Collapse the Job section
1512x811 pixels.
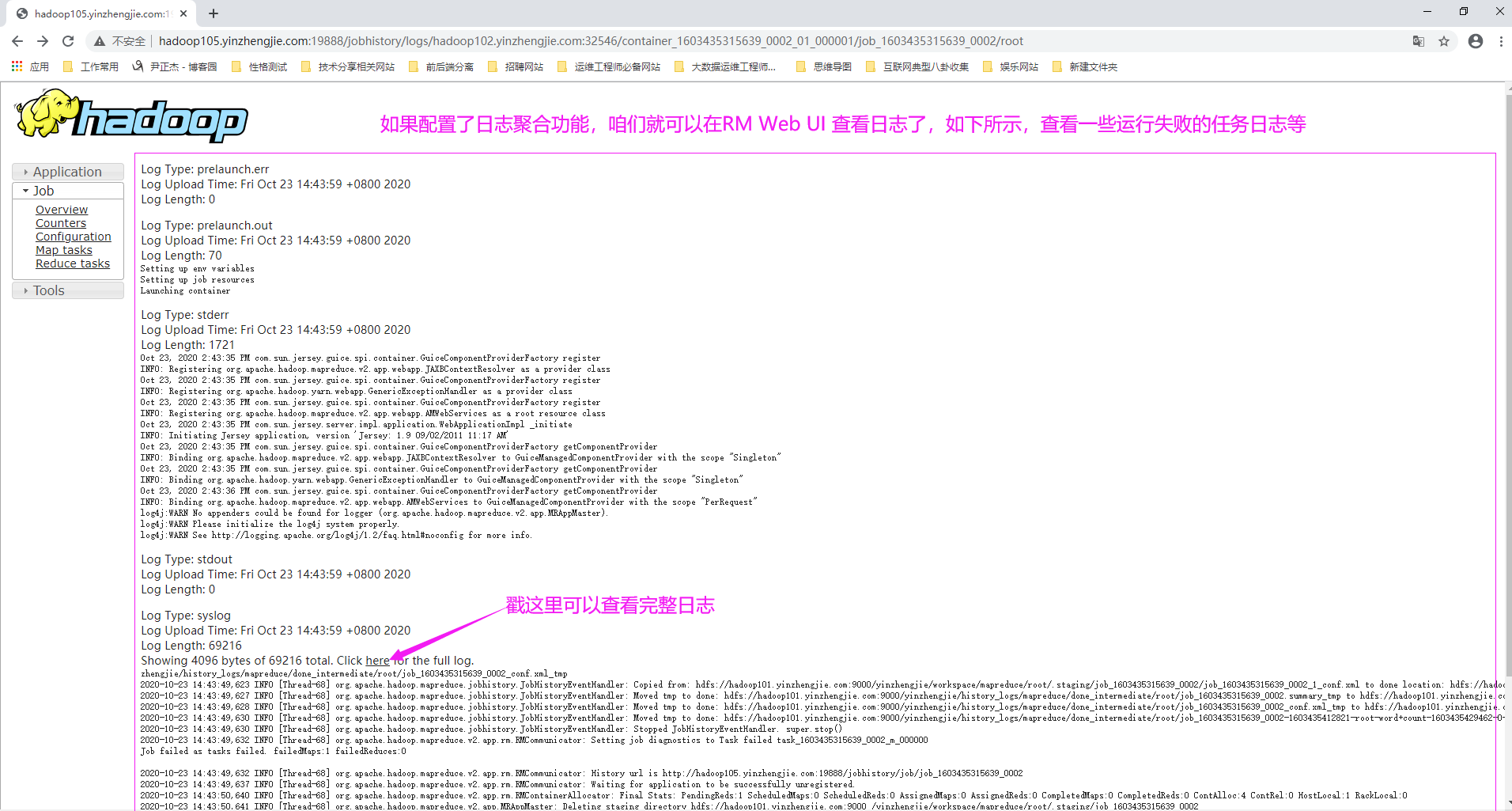(43, 191)
